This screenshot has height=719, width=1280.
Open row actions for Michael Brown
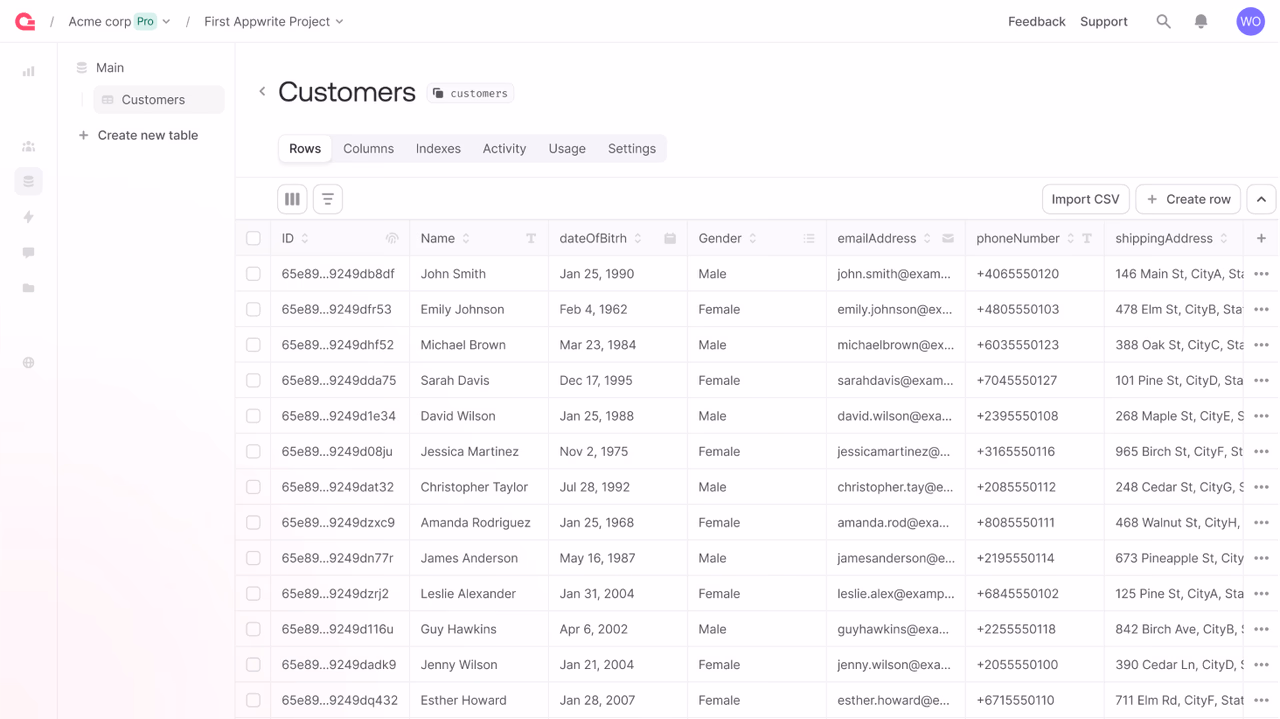coord(1261,345)
